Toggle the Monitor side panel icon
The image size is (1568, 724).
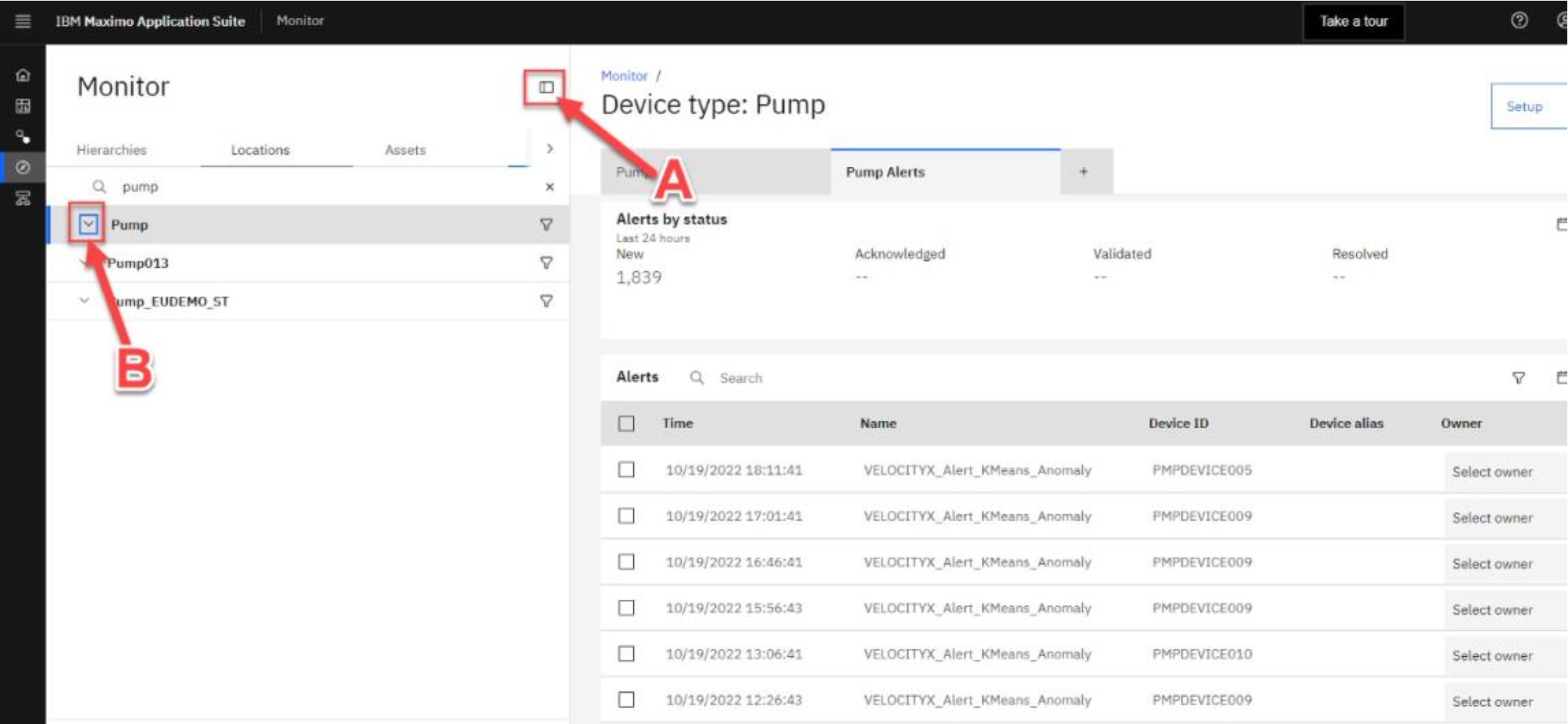pyautogui.click(x=546, y=87)
